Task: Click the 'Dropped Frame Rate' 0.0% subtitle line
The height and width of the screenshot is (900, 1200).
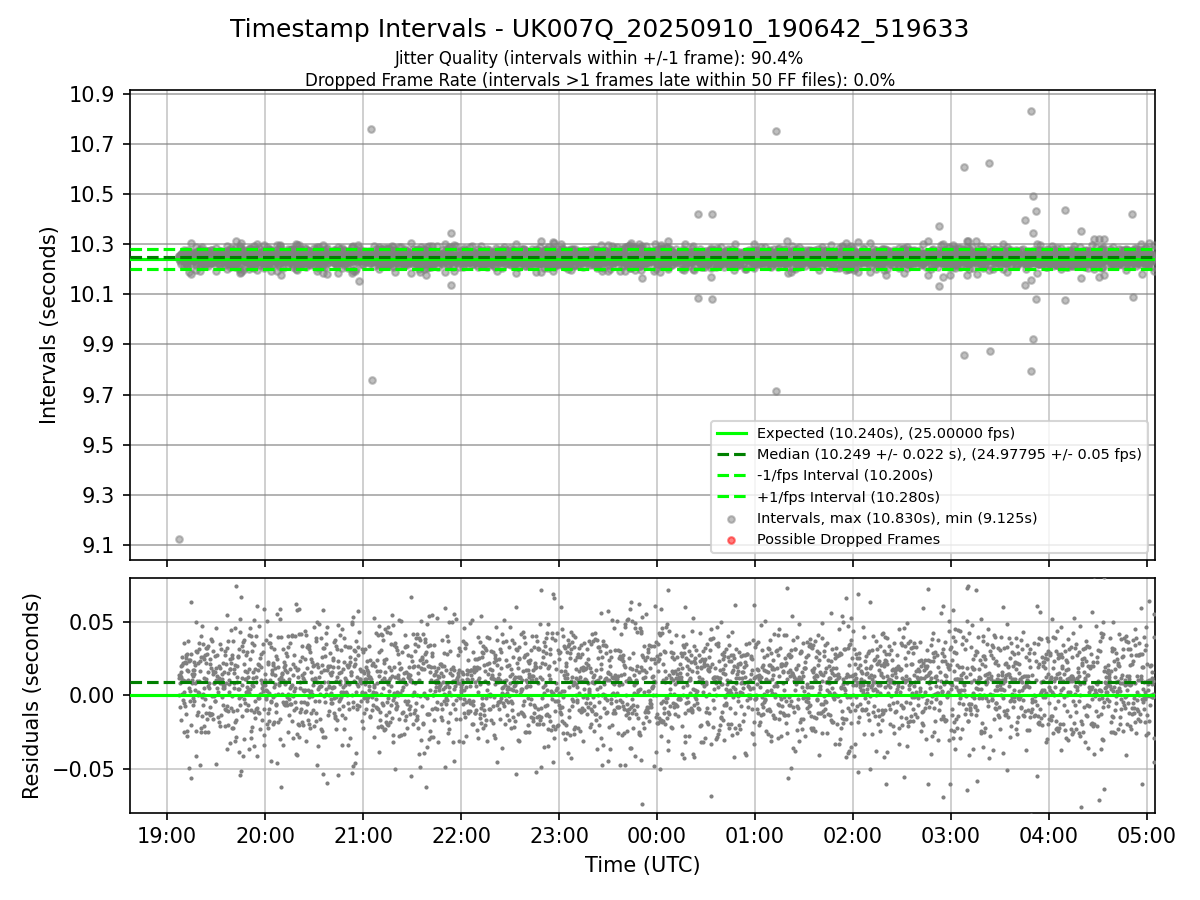Action: pyautogui.click(x=599, y=80)
